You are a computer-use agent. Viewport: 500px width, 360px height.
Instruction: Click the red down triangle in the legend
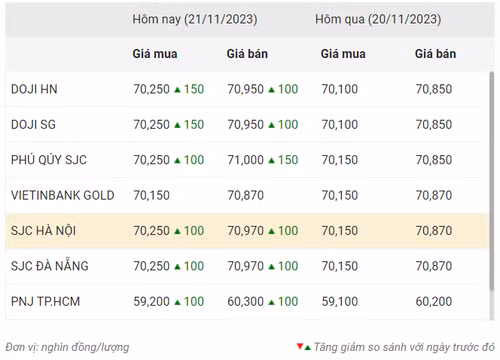300,346
